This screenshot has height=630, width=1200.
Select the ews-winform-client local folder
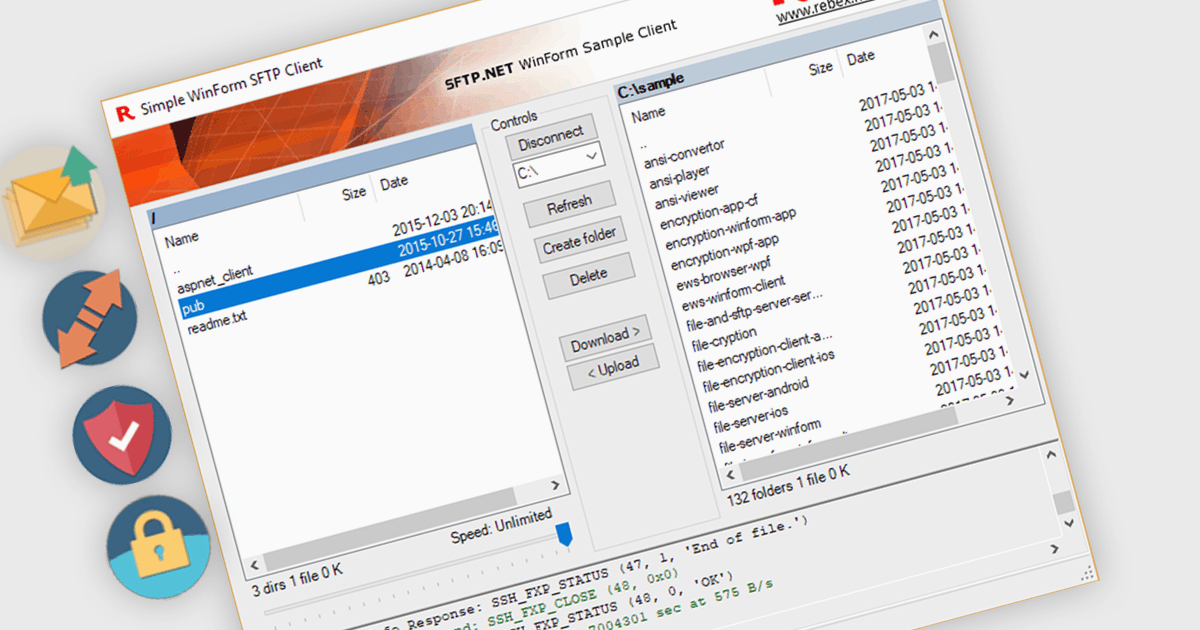(732, 294)
